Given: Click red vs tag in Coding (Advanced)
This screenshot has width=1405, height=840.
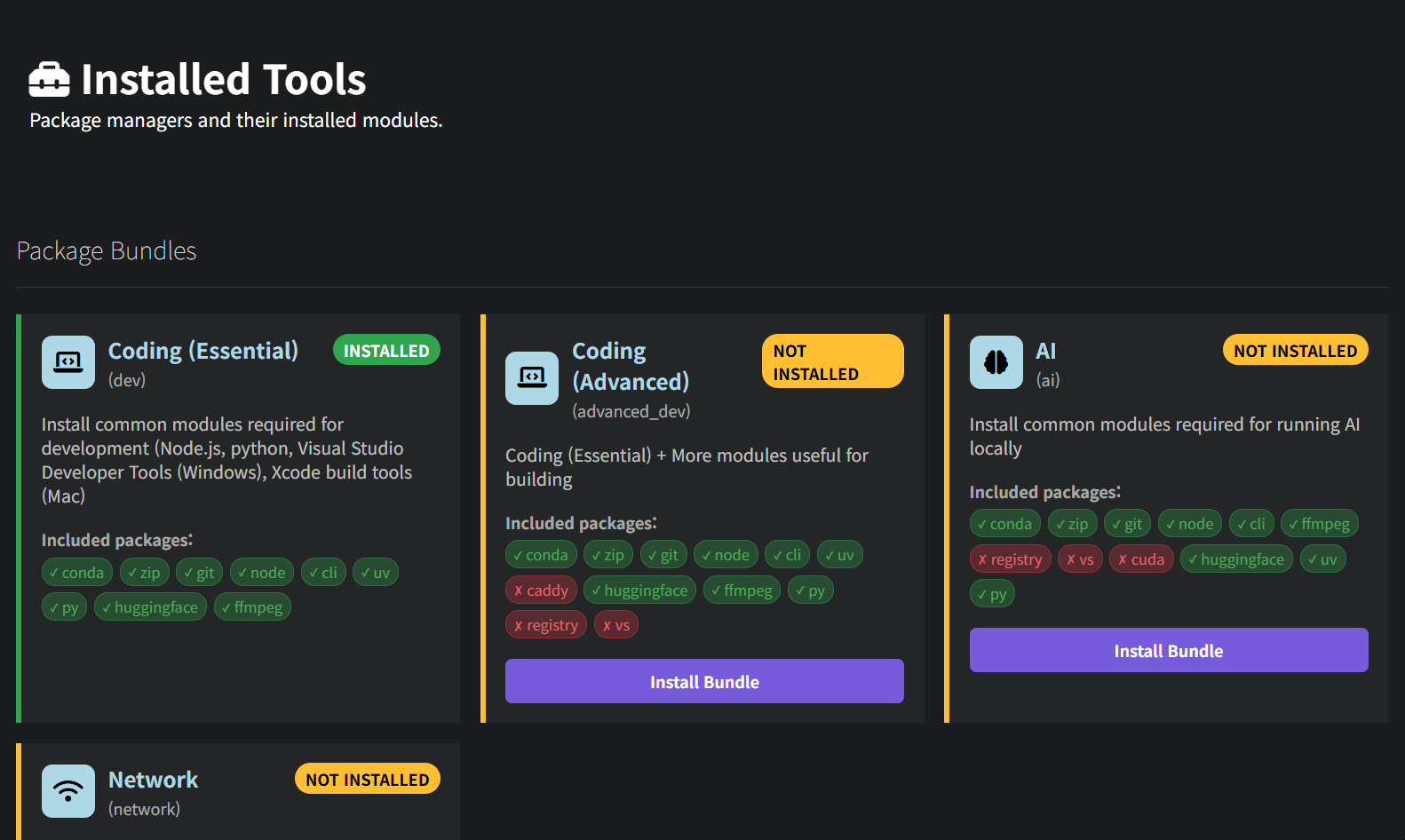Looking at the screenshot, I should pyautogui.click(x=616, y=625).
